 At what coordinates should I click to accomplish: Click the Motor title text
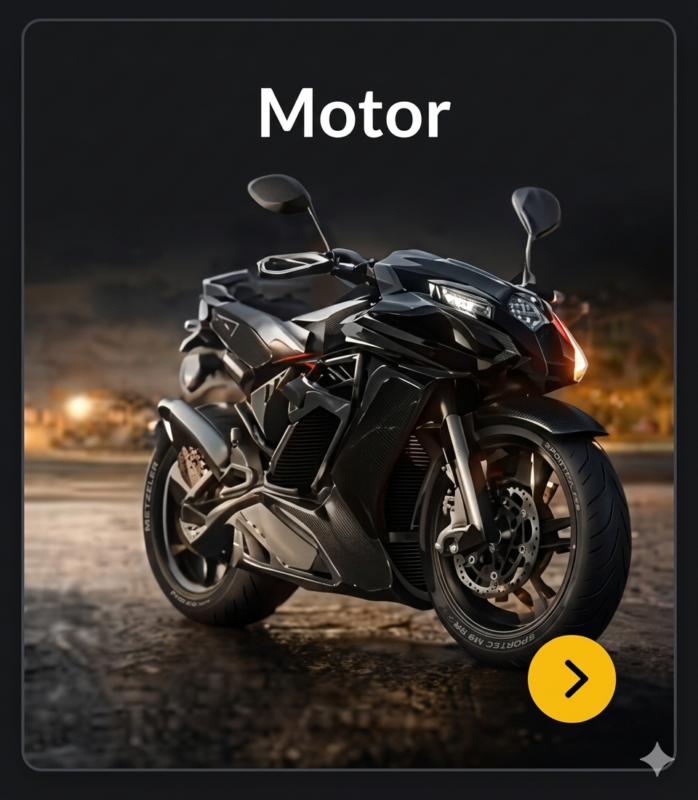tap(355, 113)
